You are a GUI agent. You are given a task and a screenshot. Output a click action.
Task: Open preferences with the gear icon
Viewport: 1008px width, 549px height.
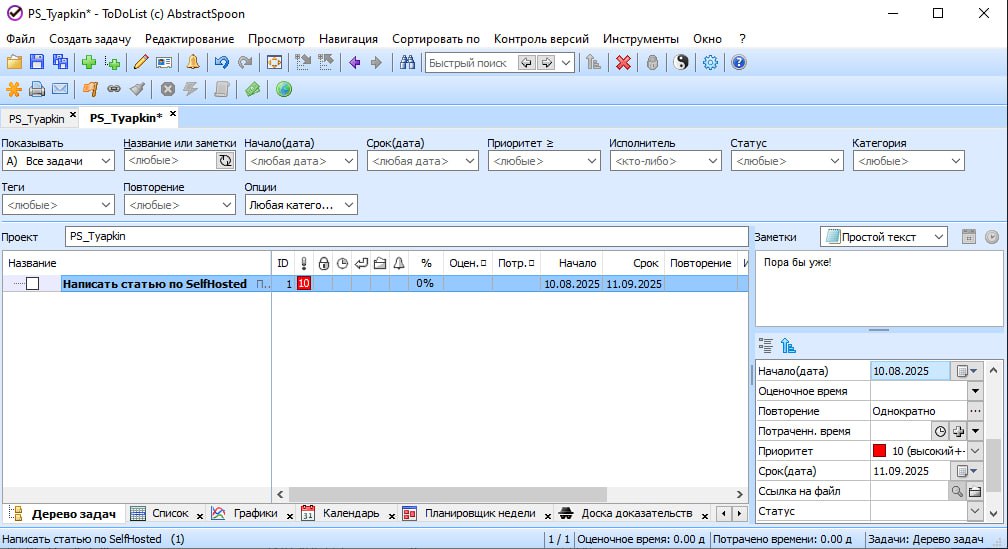point(711,63)
